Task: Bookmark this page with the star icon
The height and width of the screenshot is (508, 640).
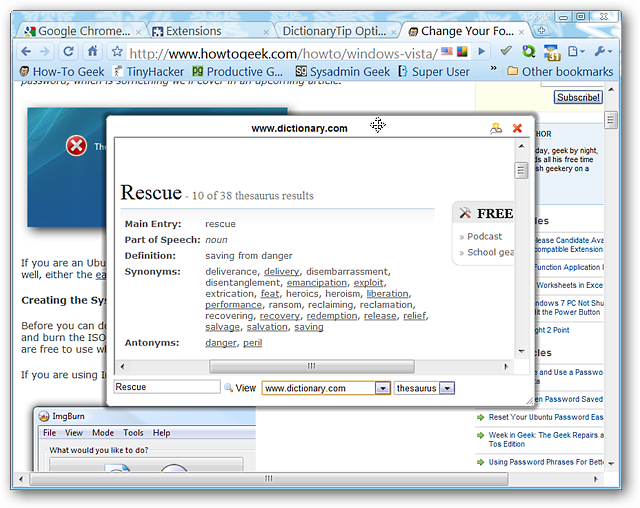Action: (117, 52)
